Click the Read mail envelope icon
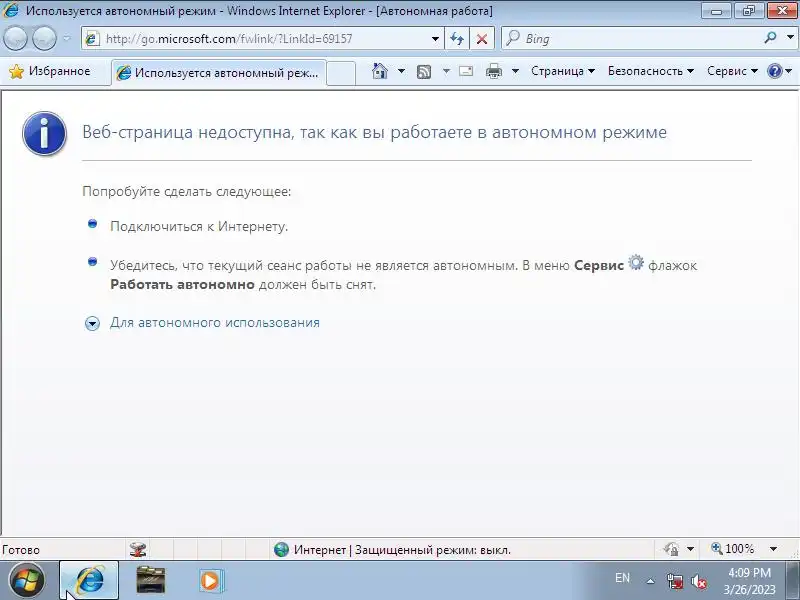Viewport: 800px width, 600px height. coord(466,71)
